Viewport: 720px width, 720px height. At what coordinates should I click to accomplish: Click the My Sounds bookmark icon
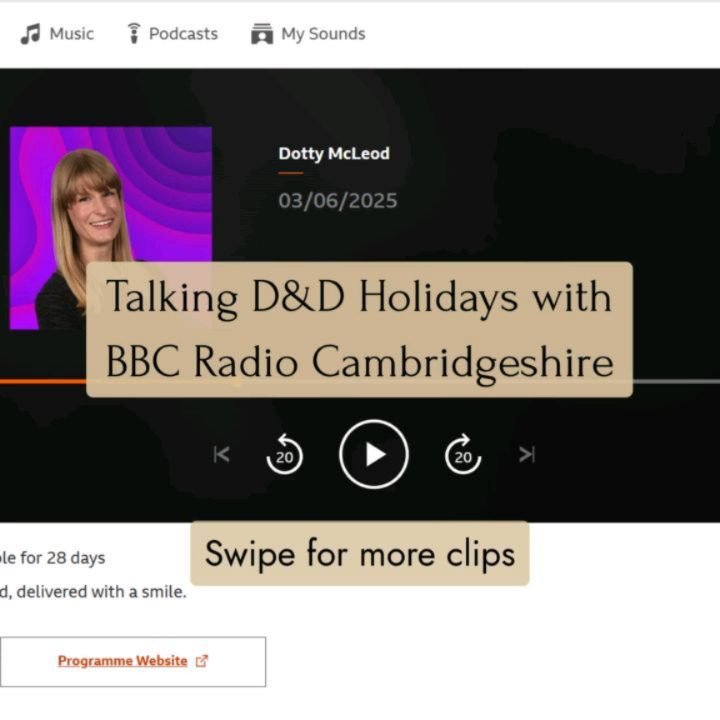pos(262,34)
